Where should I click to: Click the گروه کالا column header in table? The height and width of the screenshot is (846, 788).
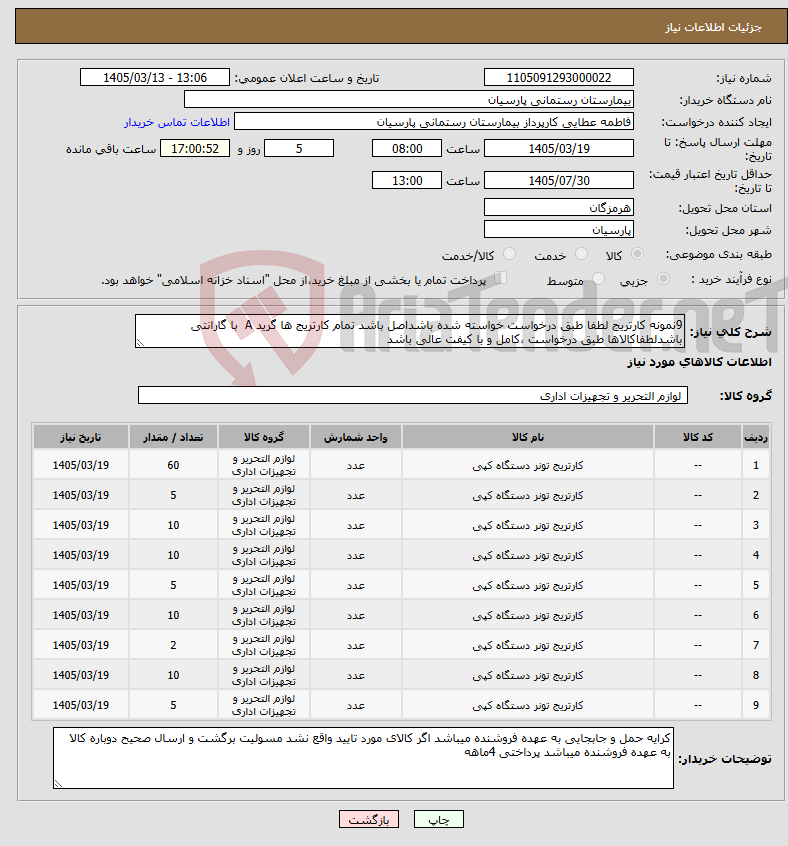tap(264, 437)
